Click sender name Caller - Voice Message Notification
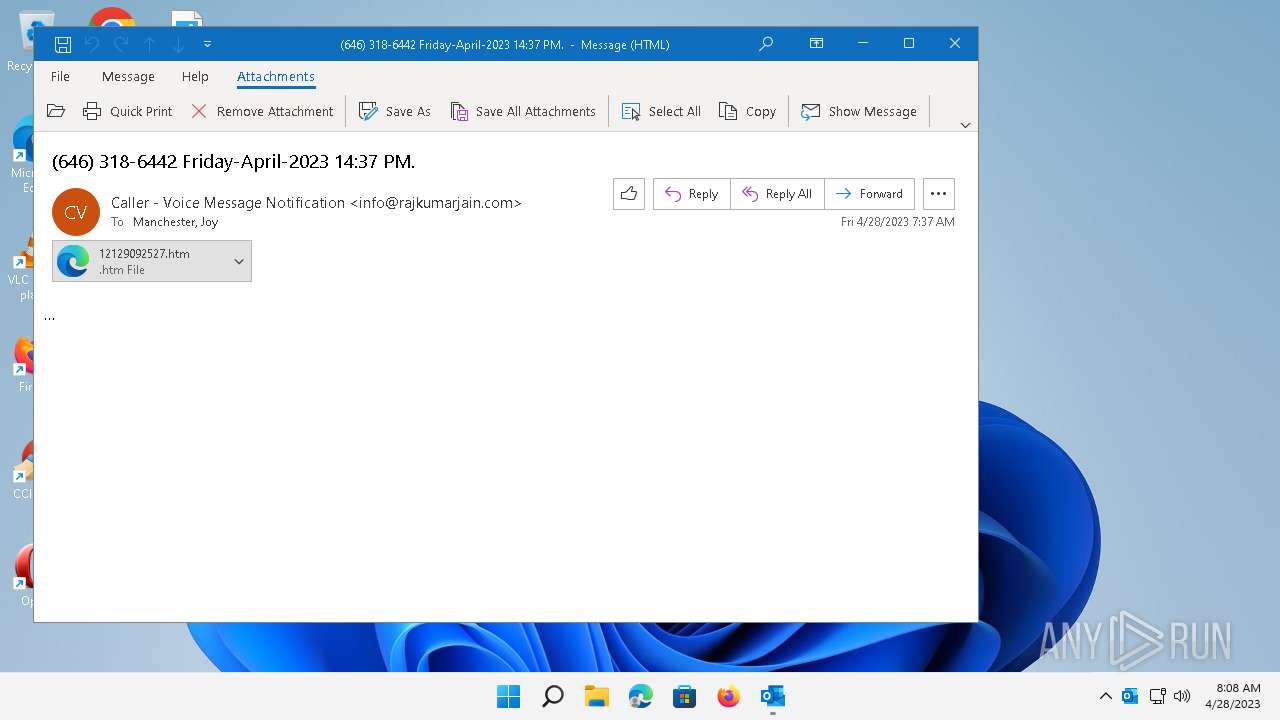This screenshot has height=720, width=1280. click(x=228, y=203)
